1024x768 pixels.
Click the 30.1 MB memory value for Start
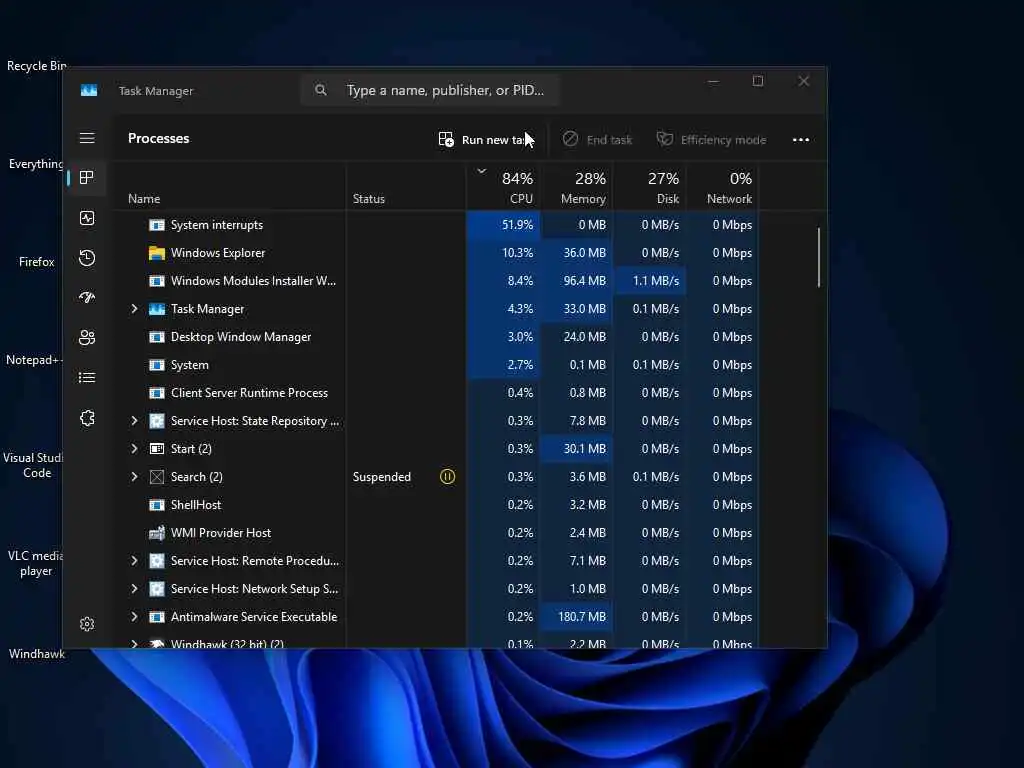(584, 449)
